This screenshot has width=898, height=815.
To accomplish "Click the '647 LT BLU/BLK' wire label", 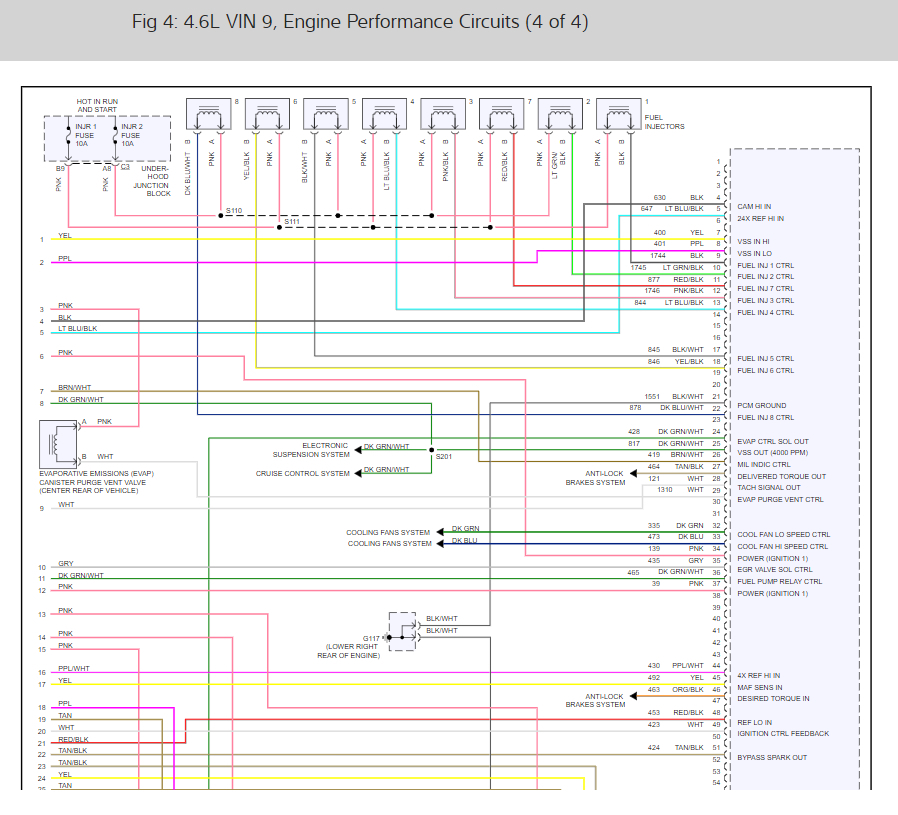I will tap(672, 208).
